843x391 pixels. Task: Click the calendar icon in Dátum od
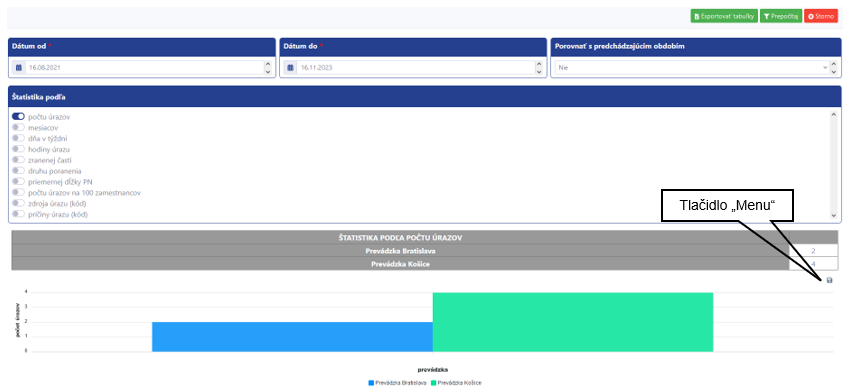coord(18,68)
